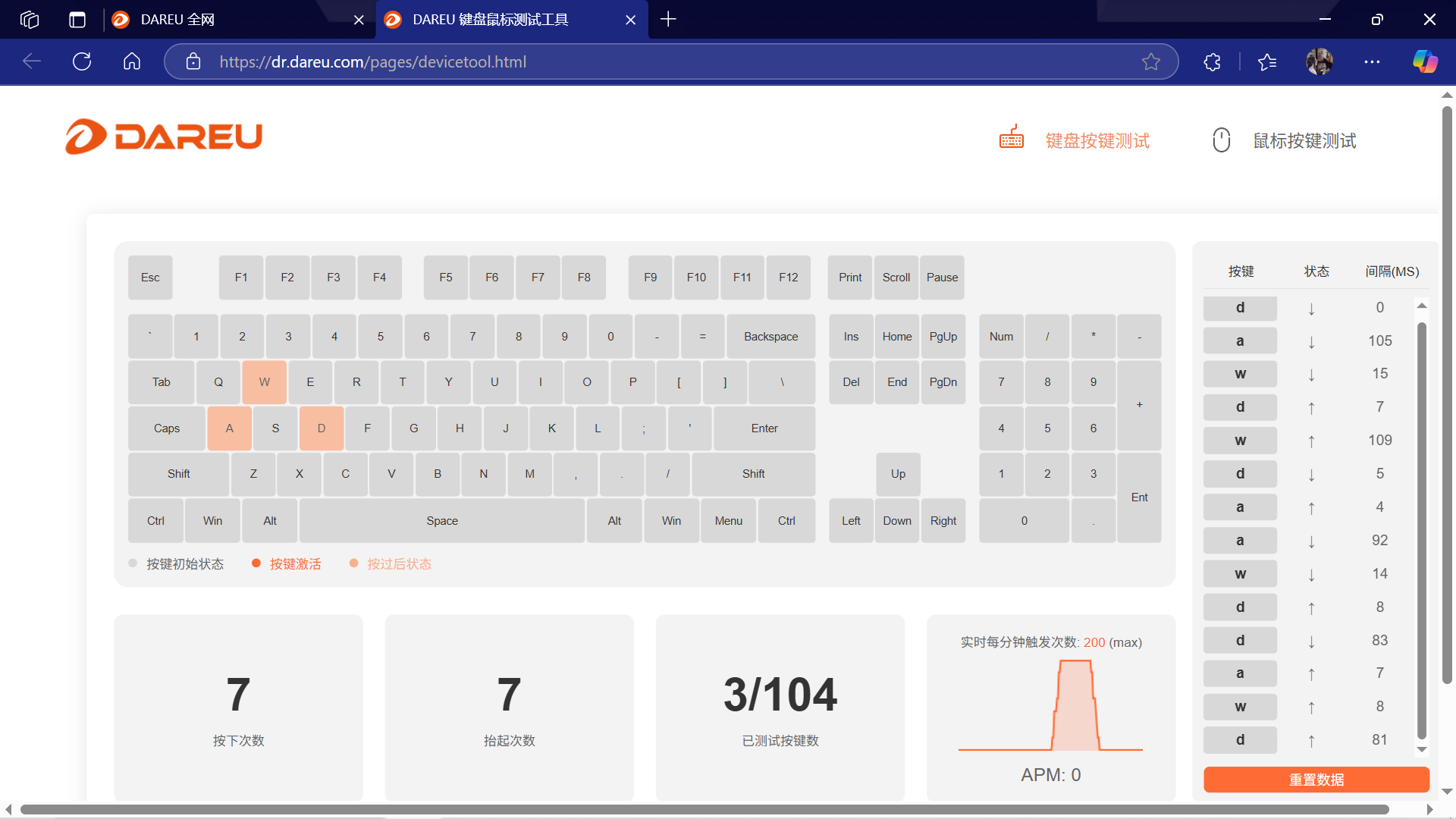Click the Up arrow key
This screenshot has width=1456, height=819.
coord(898,474)
